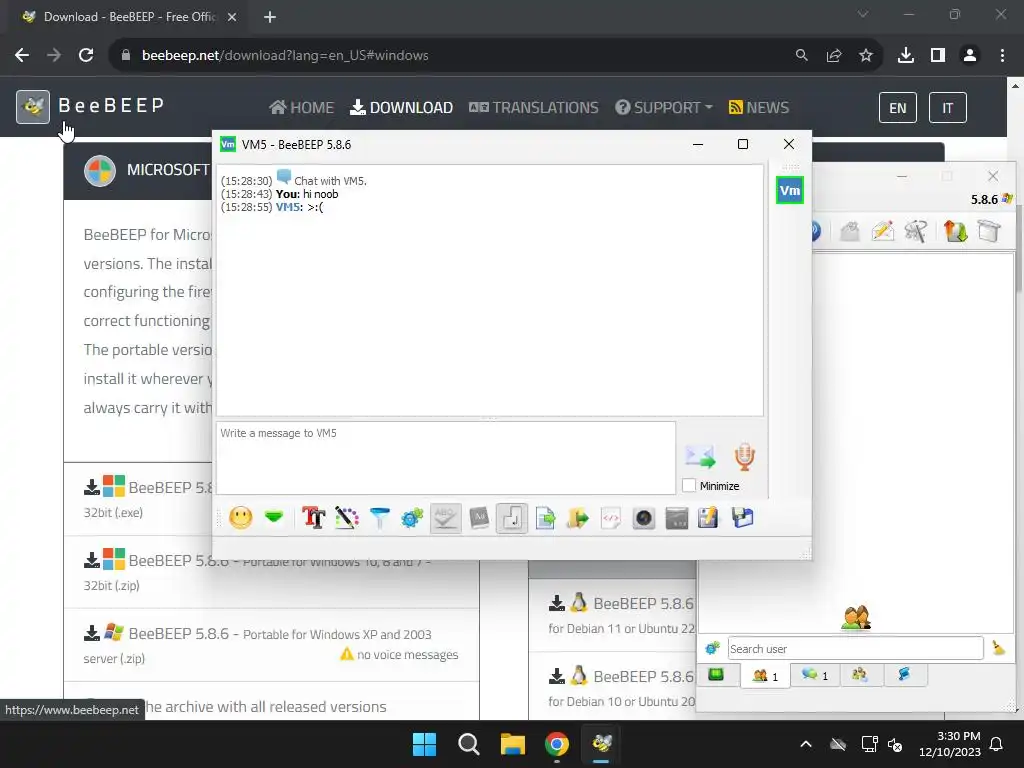The height and width of the screenshot is (768, 1024).
Task: Click the camera screenshot icon
Action: [644, 519]
